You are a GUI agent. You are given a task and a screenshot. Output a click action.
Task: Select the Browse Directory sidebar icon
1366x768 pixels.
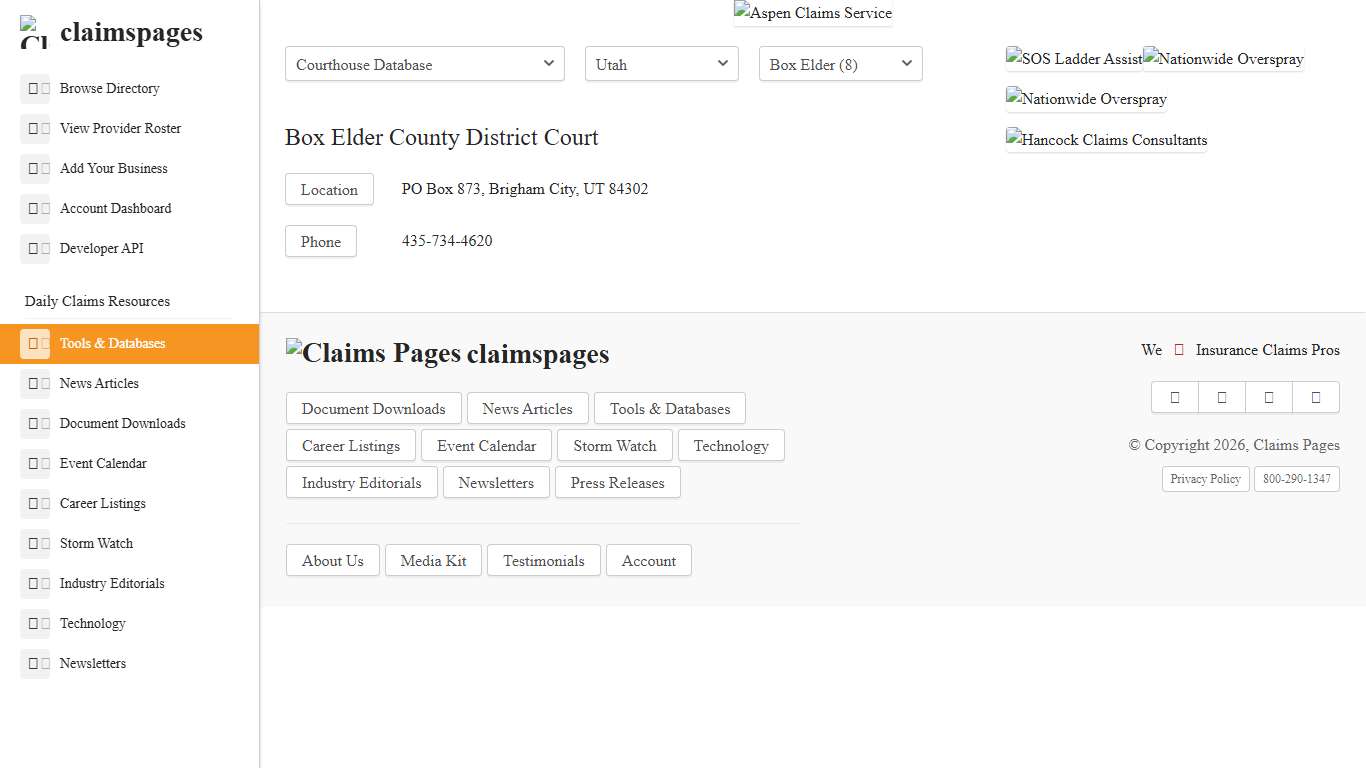point(36,88)
